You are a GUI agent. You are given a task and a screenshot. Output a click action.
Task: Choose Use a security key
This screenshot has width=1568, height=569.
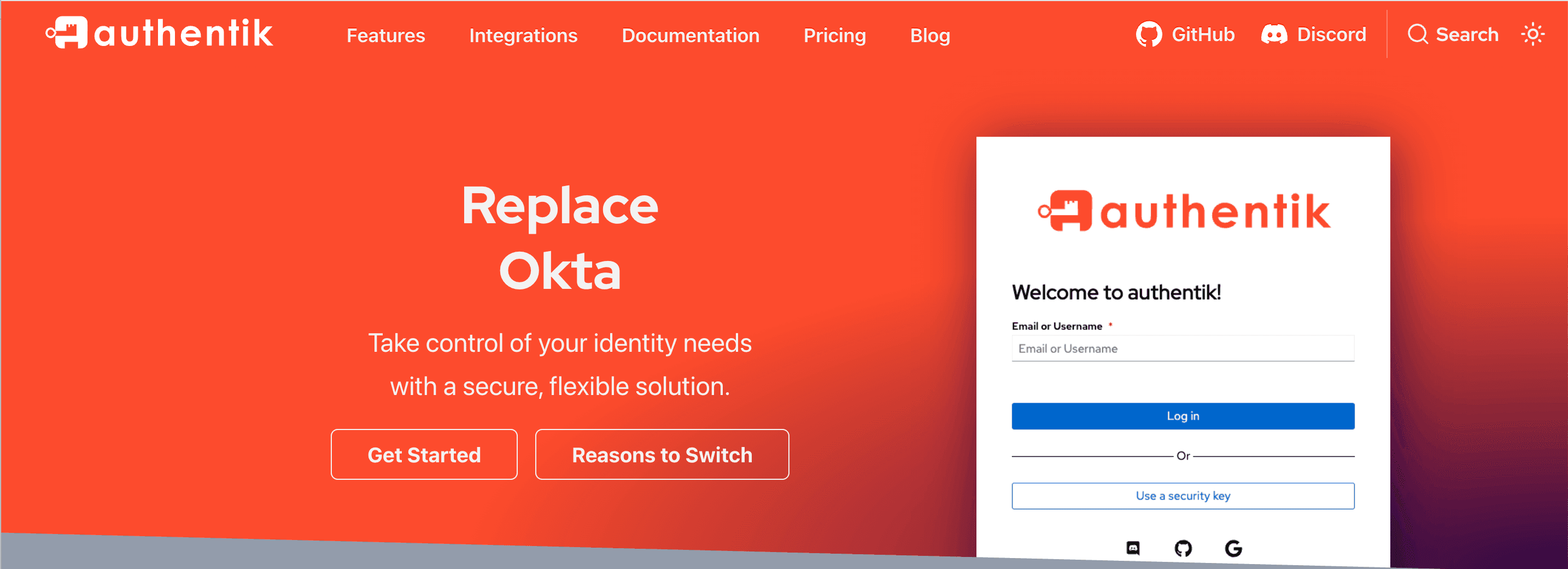[x=1182, y=496]
